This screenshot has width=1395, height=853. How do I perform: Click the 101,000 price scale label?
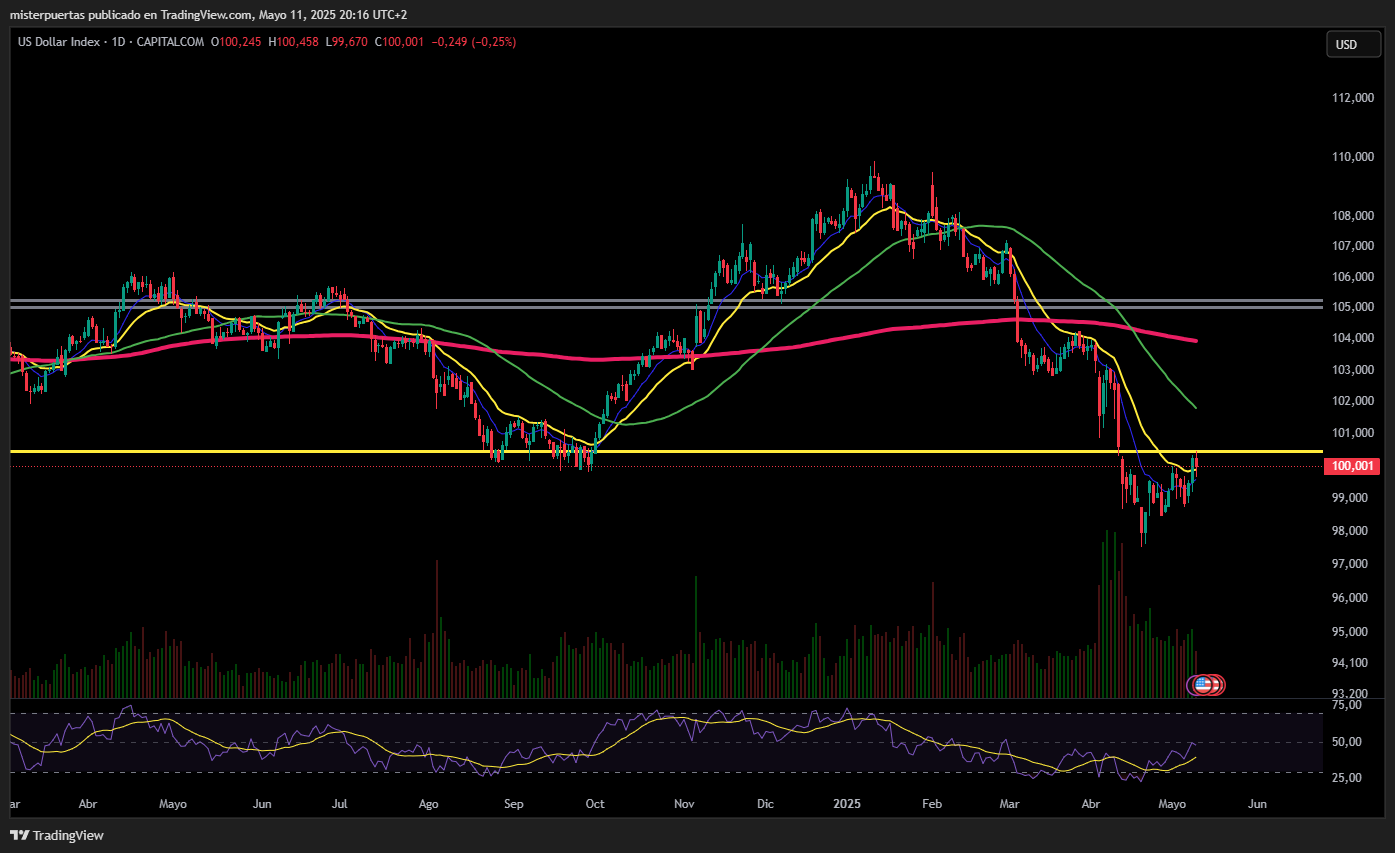pos(1353,433)
